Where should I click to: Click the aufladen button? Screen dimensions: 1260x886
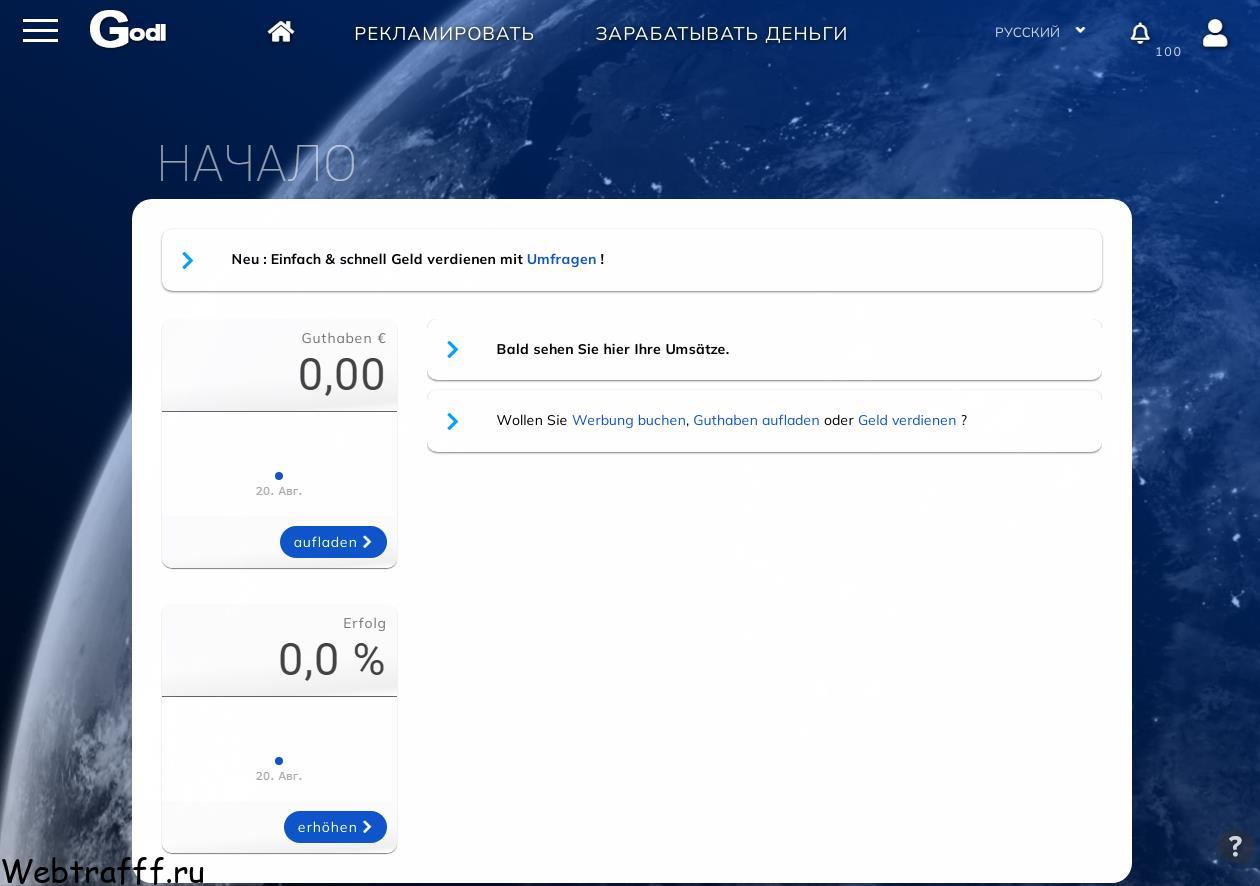(333, 542)
